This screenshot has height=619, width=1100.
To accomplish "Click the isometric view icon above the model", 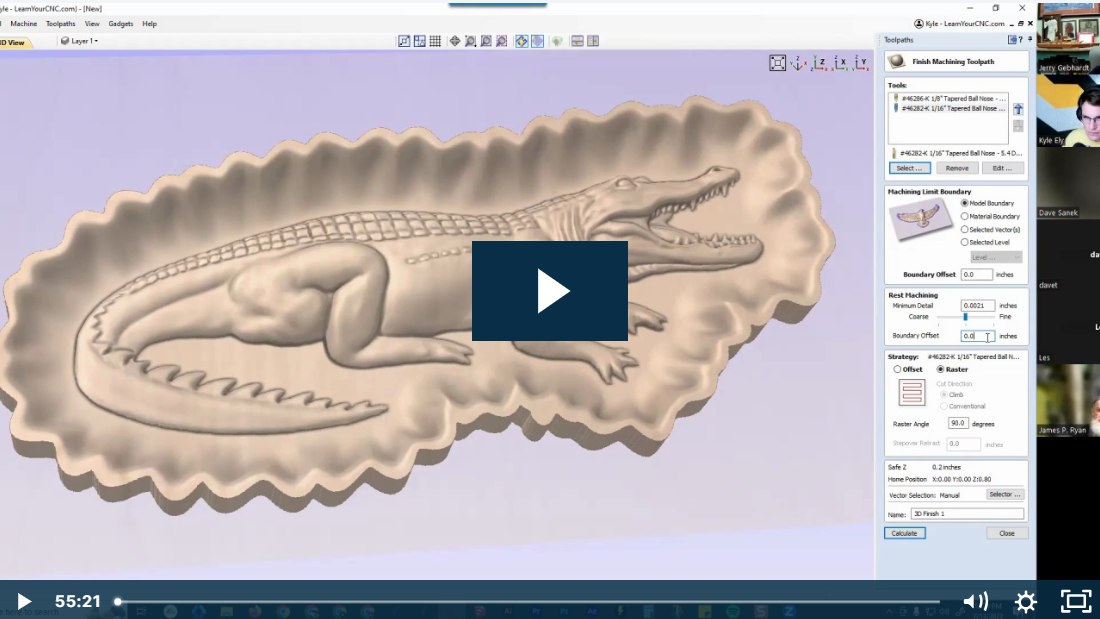I will pyautogui.click(x=797, y=62).
